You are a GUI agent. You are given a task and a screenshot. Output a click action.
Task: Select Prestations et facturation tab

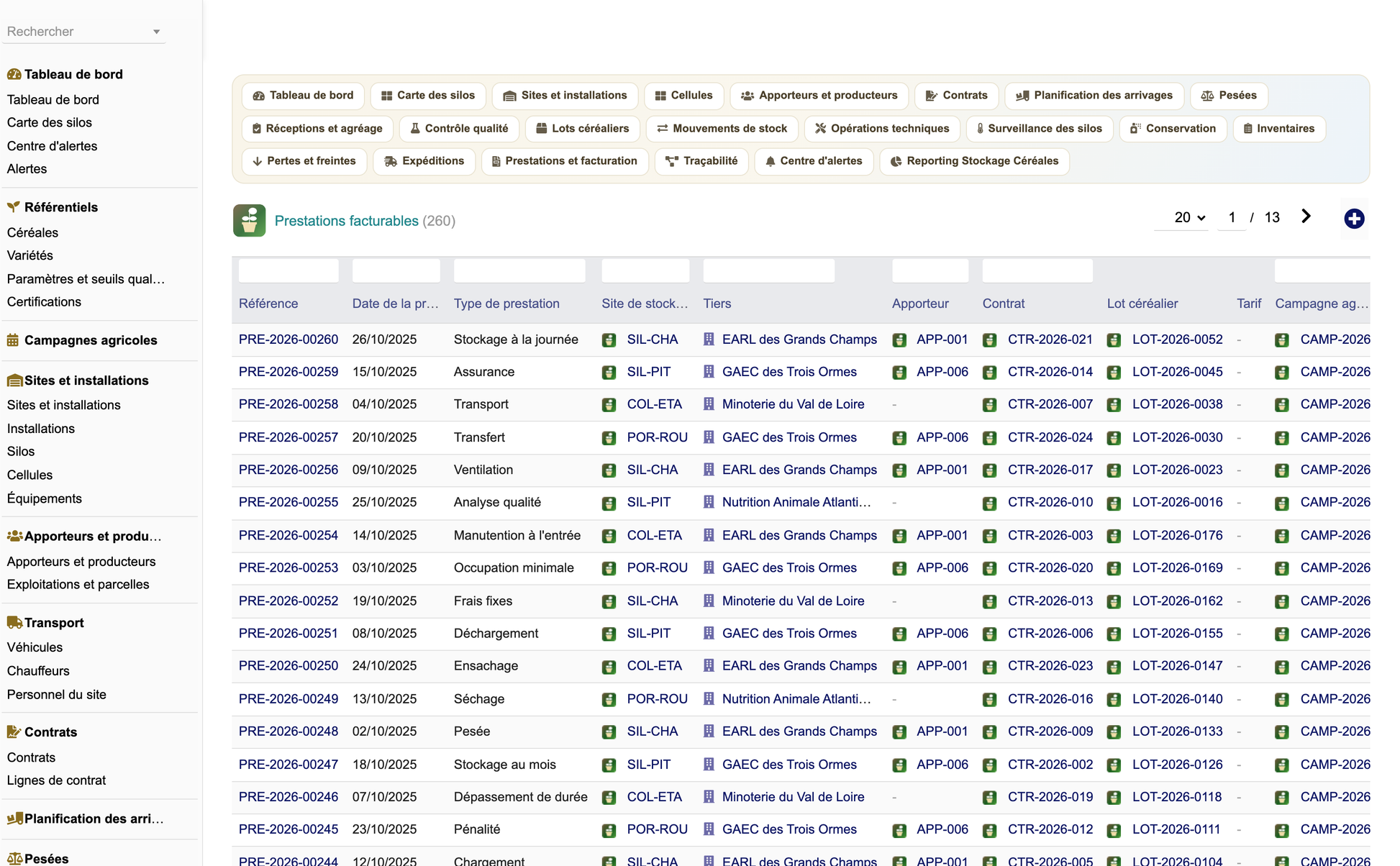(x=565, y=161)
